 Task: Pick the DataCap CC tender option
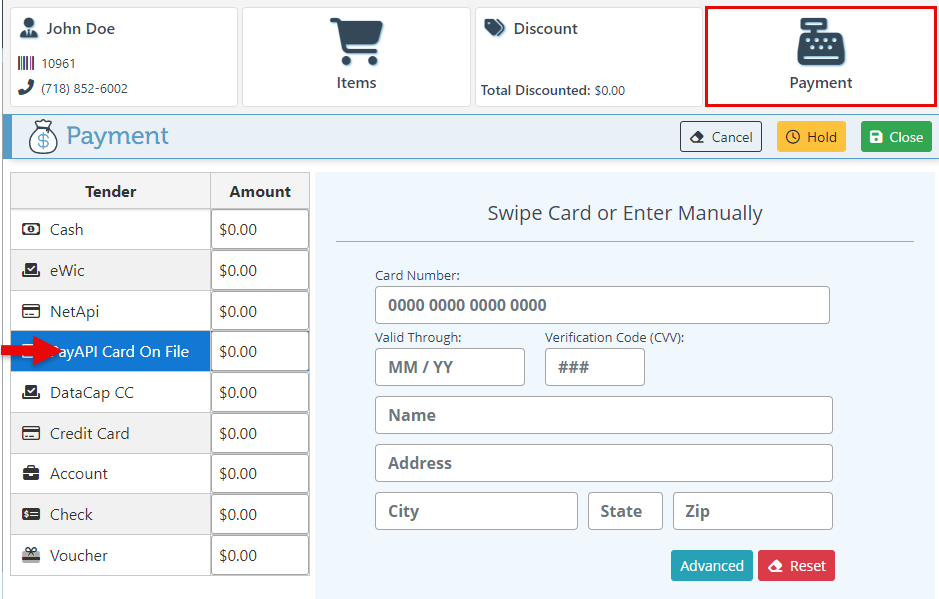click(x=110, y=393)
